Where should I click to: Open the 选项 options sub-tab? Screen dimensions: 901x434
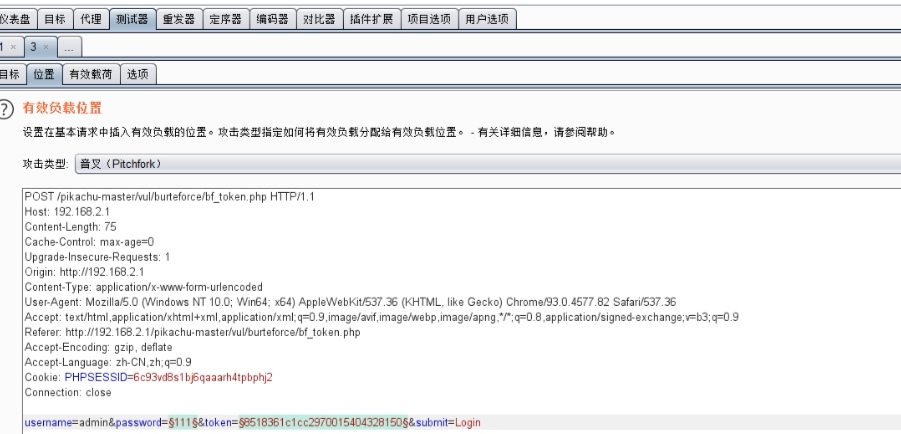point(138,74)
